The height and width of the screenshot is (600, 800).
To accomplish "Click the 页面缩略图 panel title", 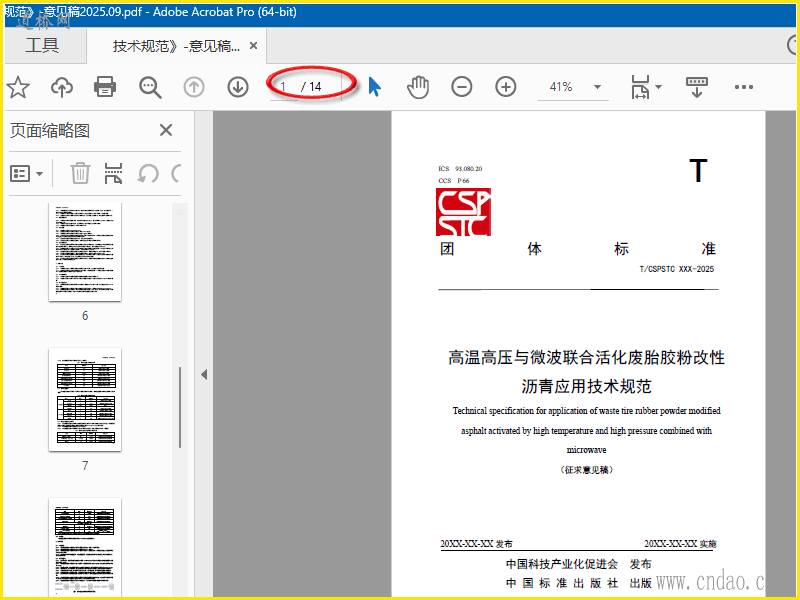I will coord(50,131).
